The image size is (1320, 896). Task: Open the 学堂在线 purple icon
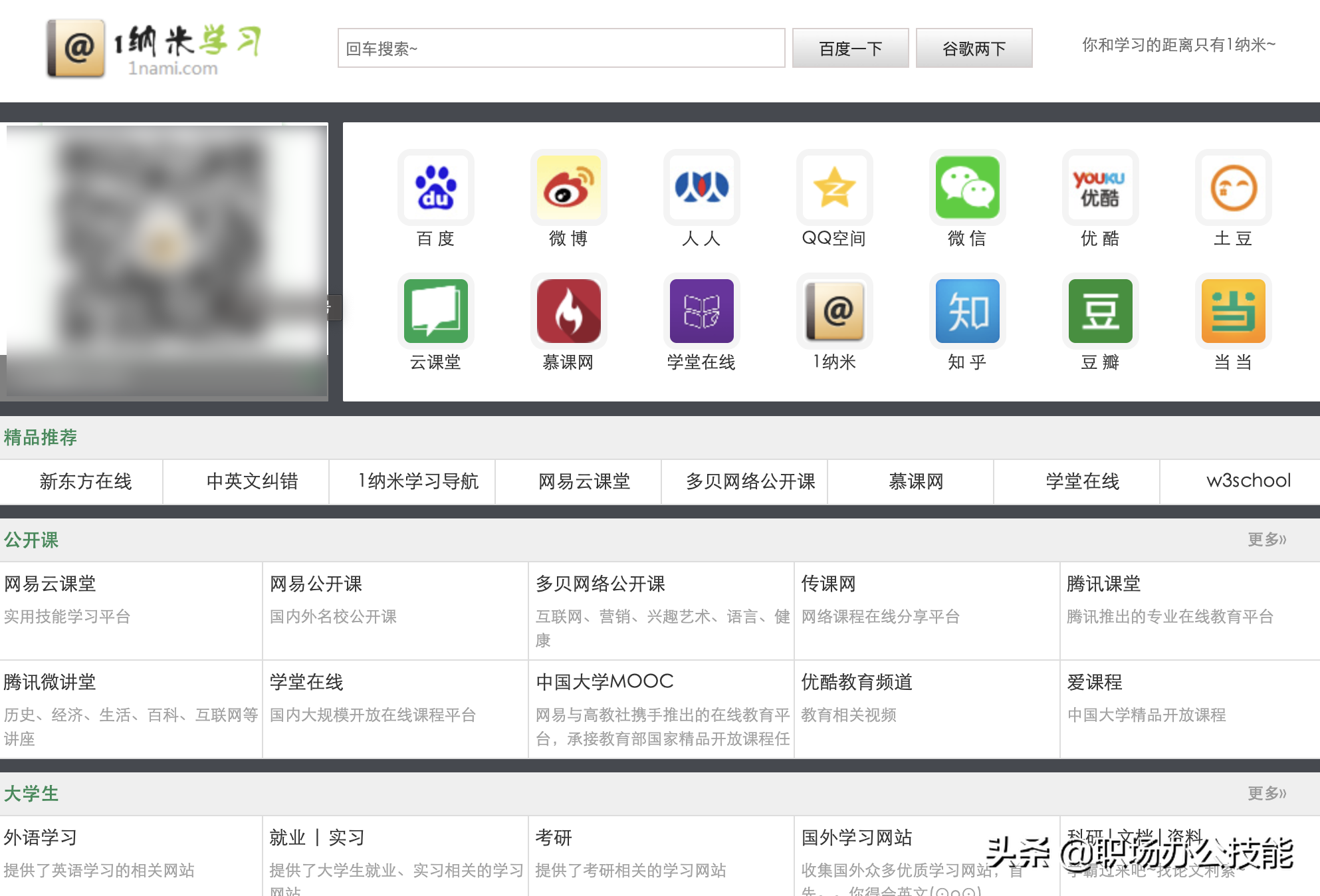(701, 311)
